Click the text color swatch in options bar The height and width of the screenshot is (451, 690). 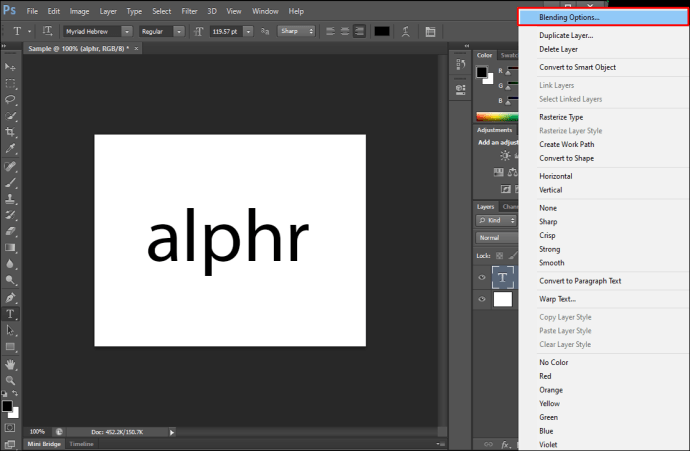[382, 31]
